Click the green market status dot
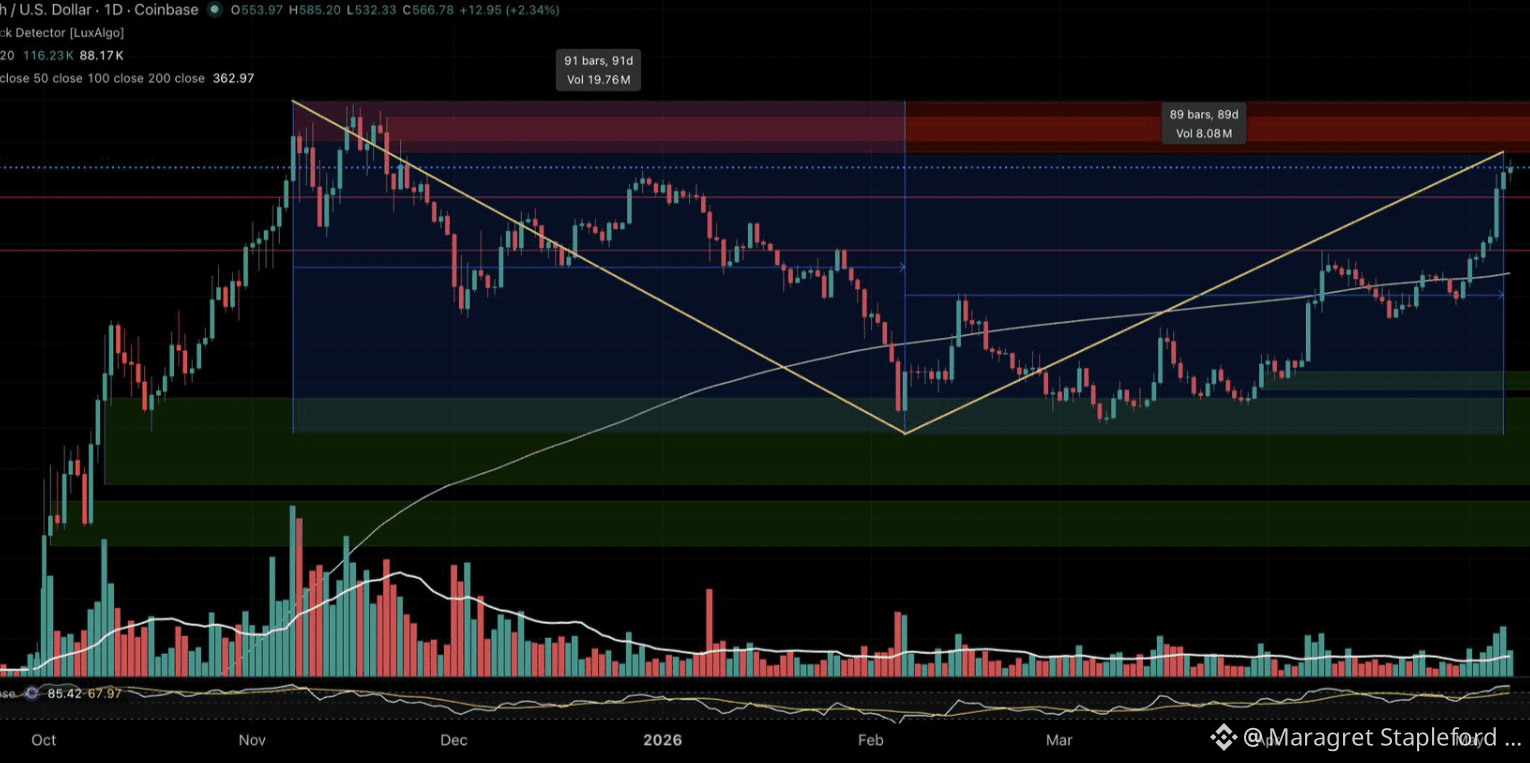The height and width of the screenshot is (763, 1530). coord(215,10)
